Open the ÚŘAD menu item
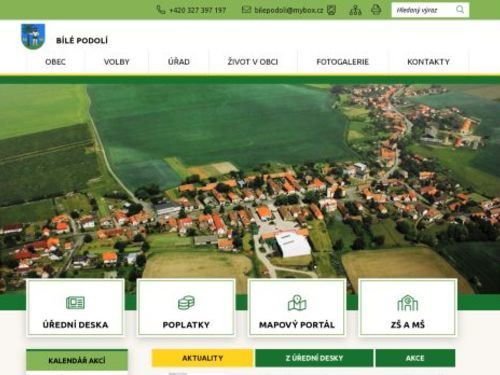Screen dimensions: 500x375 click(179, 62)
